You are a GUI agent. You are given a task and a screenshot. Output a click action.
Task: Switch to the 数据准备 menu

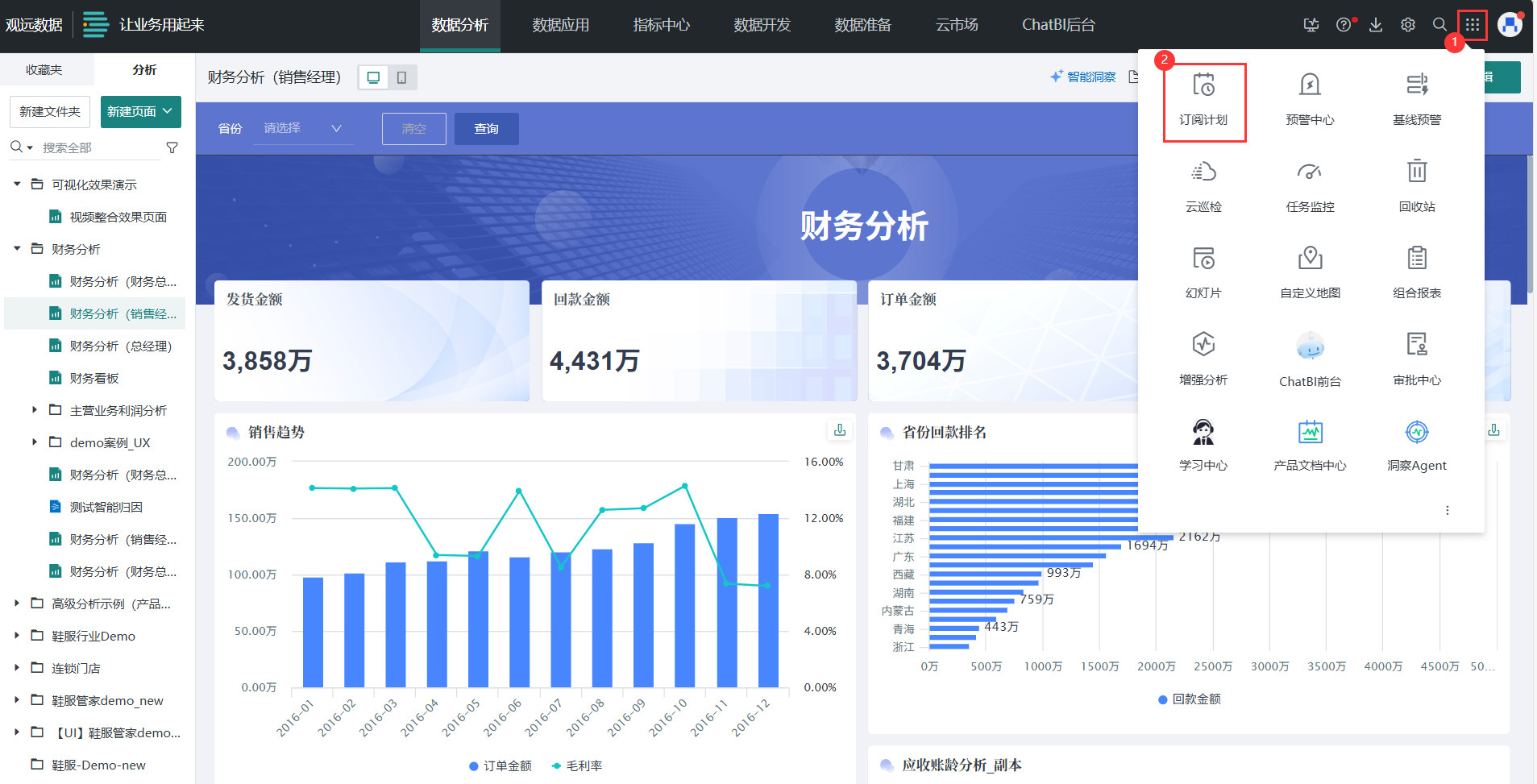click(862, 24)
